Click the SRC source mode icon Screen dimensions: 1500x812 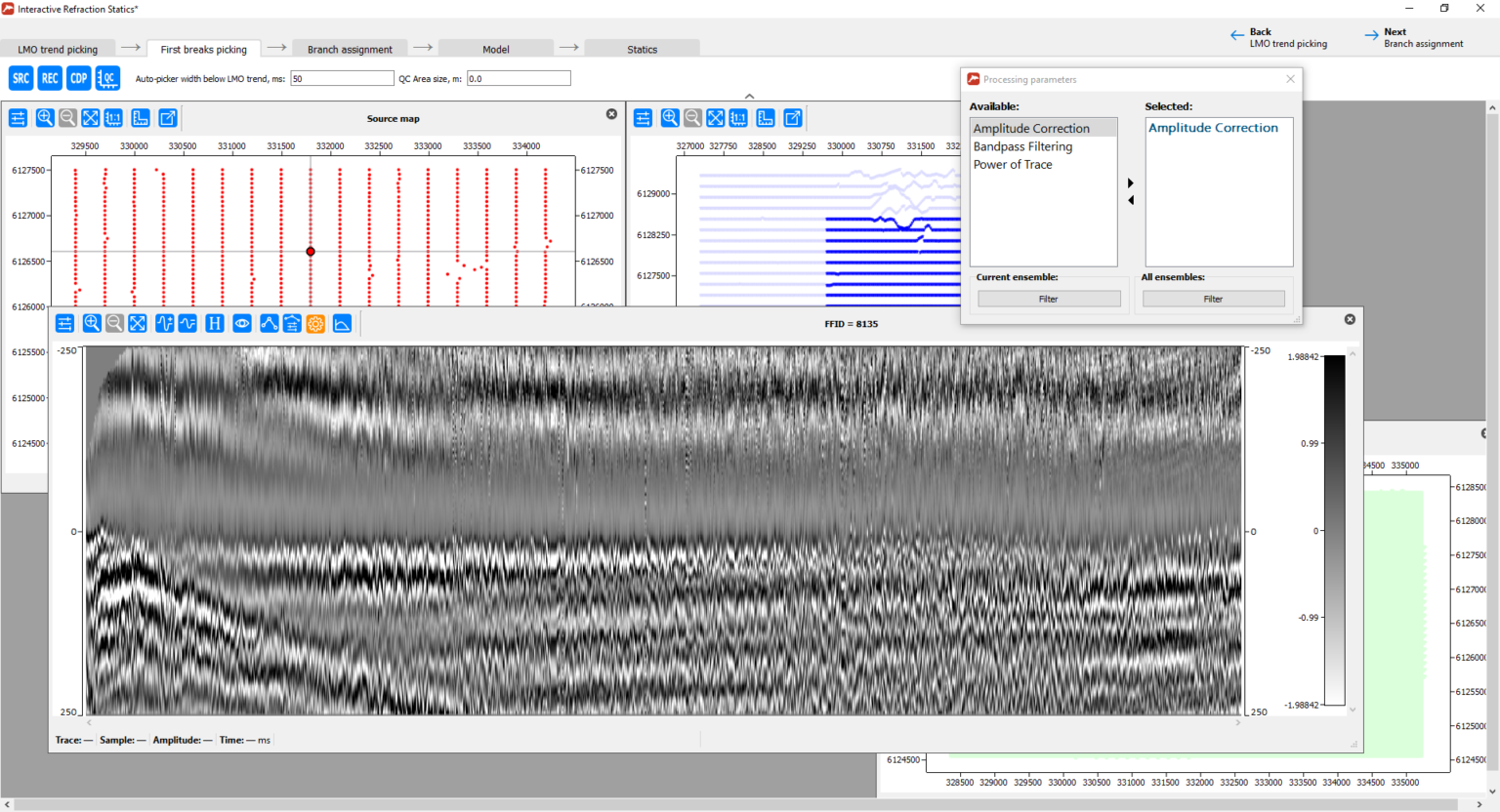pos(21,78)
